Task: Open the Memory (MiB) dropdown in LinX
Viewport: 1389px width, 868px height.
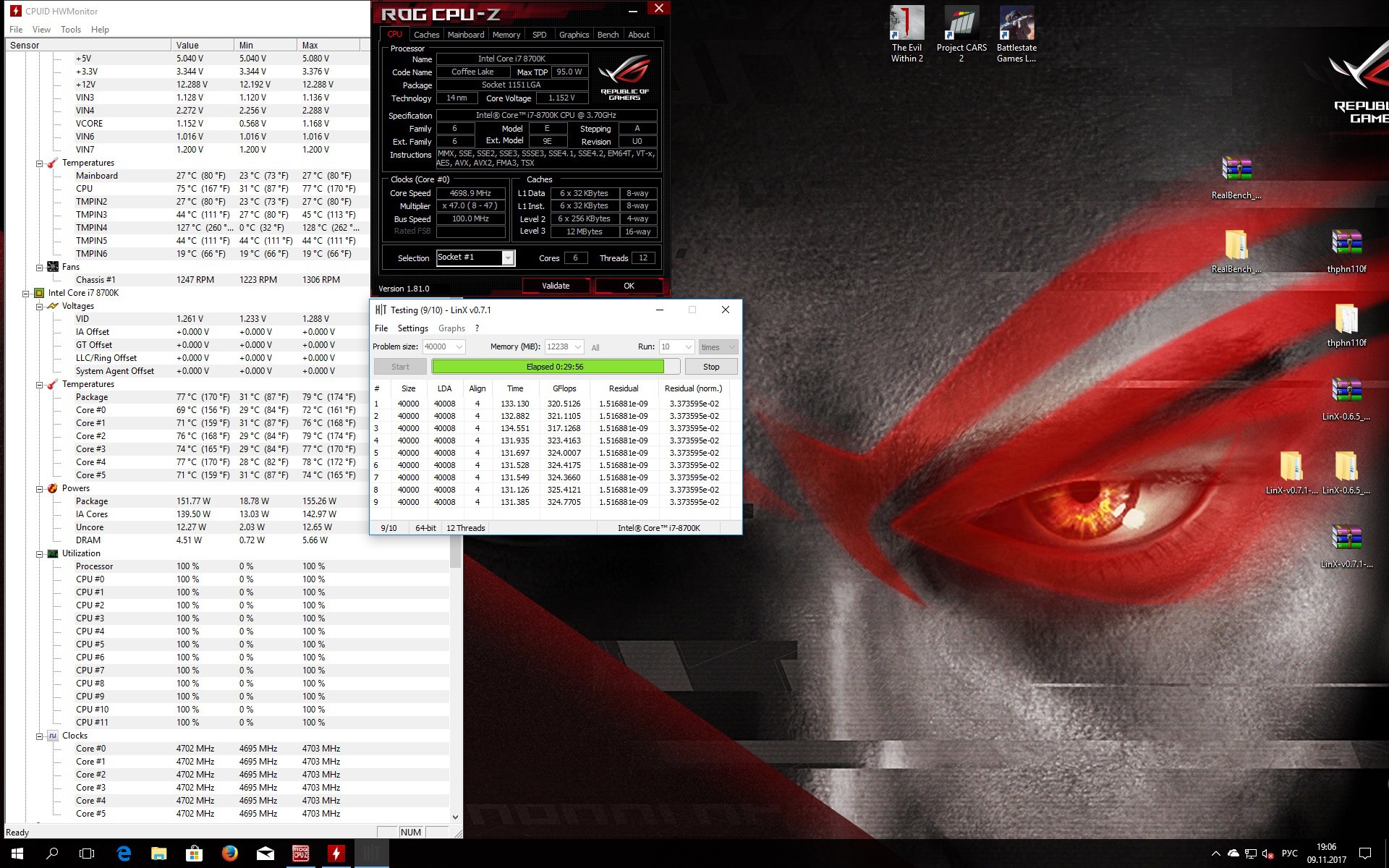Action: tap(578, 347)
